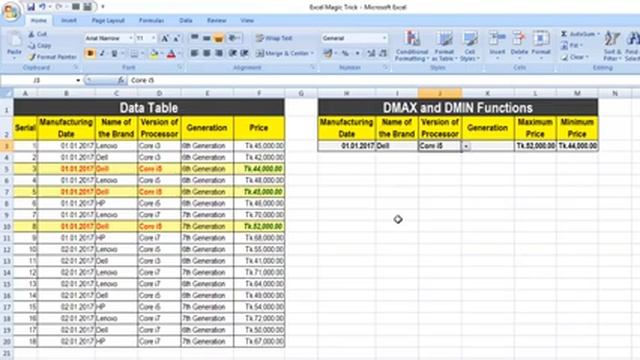The height and width of the screenshot is (360, 640).
Task: Open Sort & Filter menu
Action: pos(612,46)
